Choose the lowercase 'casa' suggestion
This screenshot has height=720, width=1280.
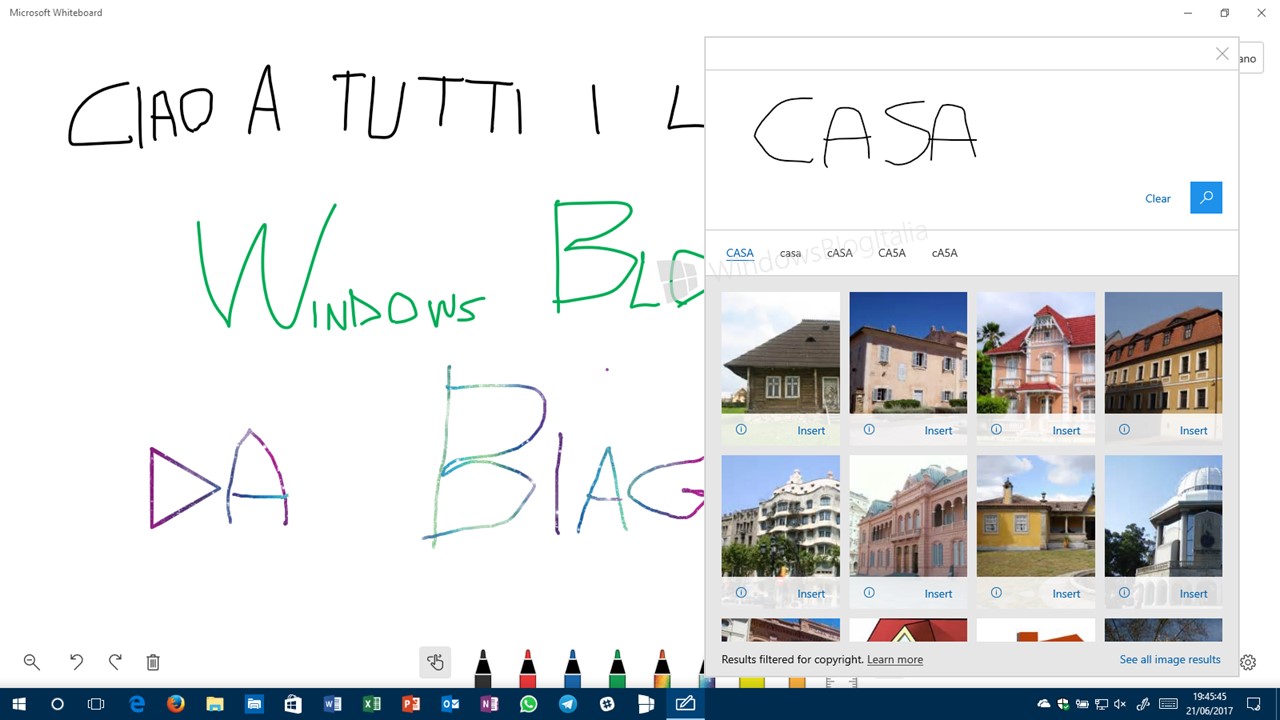tap(790, 253)
